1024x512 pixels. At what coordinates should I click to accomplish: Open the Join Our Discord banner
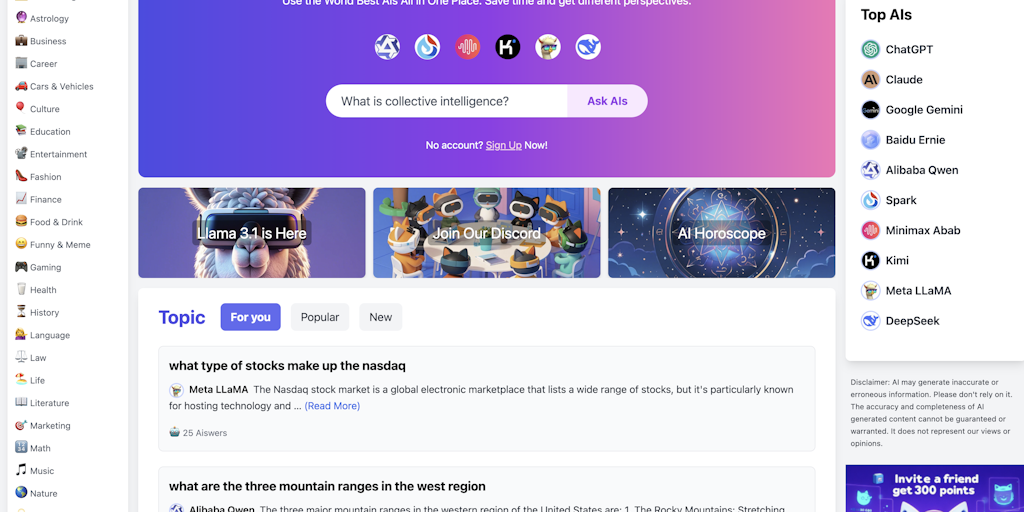tap(487, 232)
